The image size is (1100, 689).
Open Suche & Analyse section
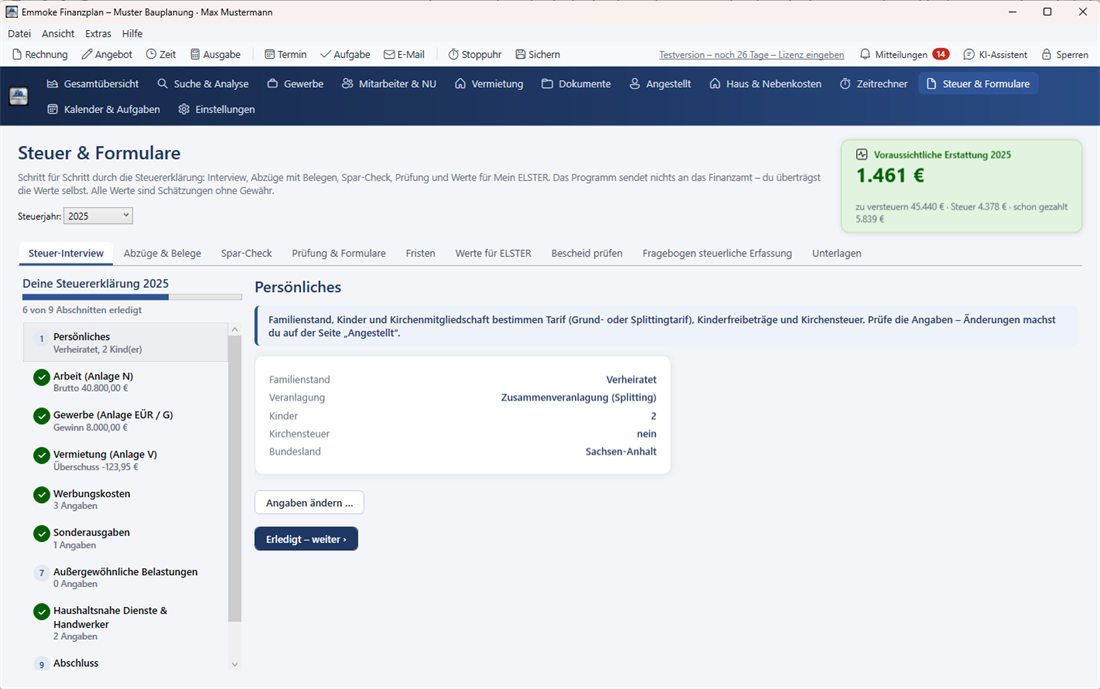click(x=203, y=83)
